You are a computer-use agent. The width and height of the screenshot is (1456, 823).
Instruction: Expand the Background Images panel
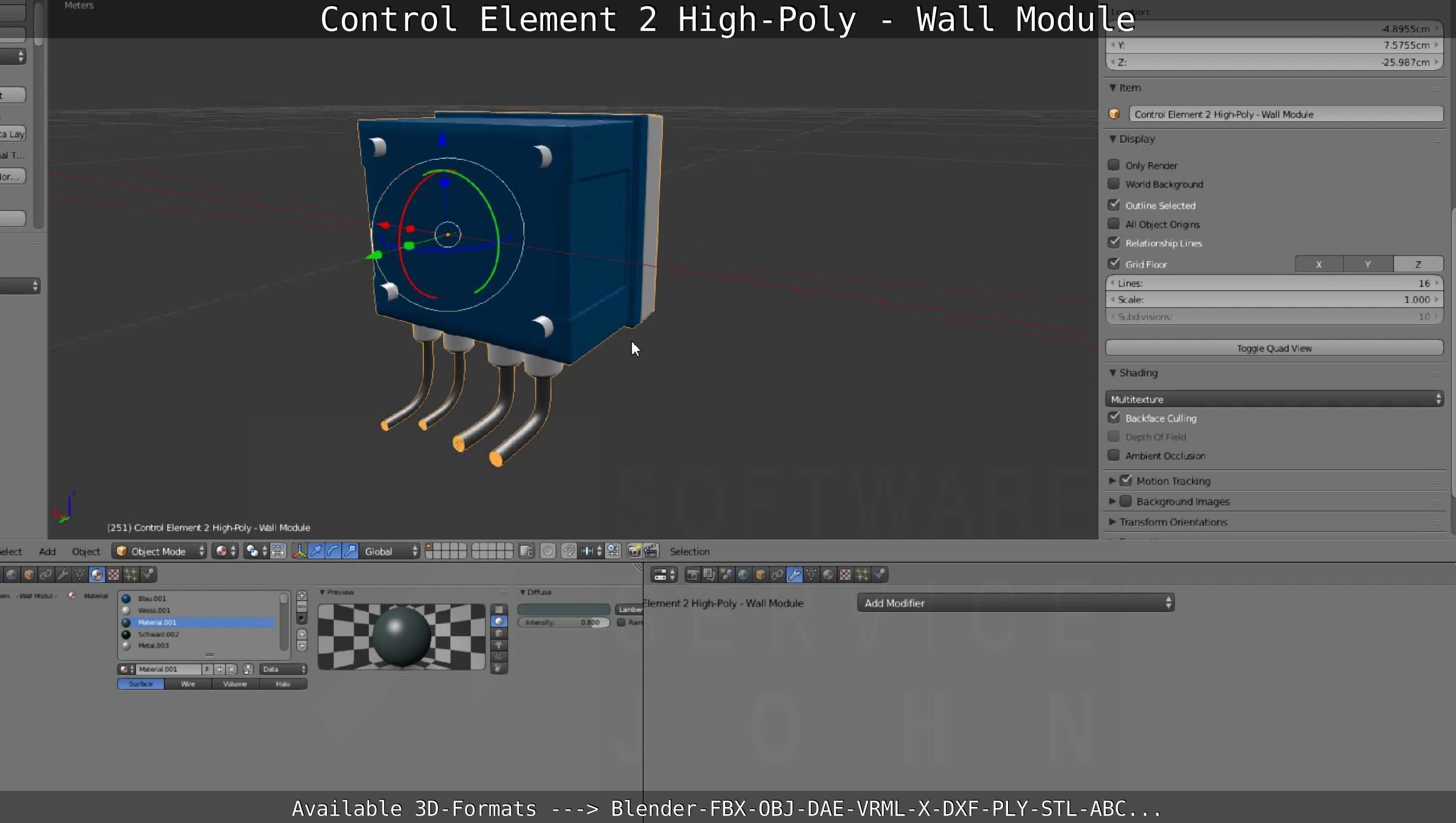(1112, 501)
